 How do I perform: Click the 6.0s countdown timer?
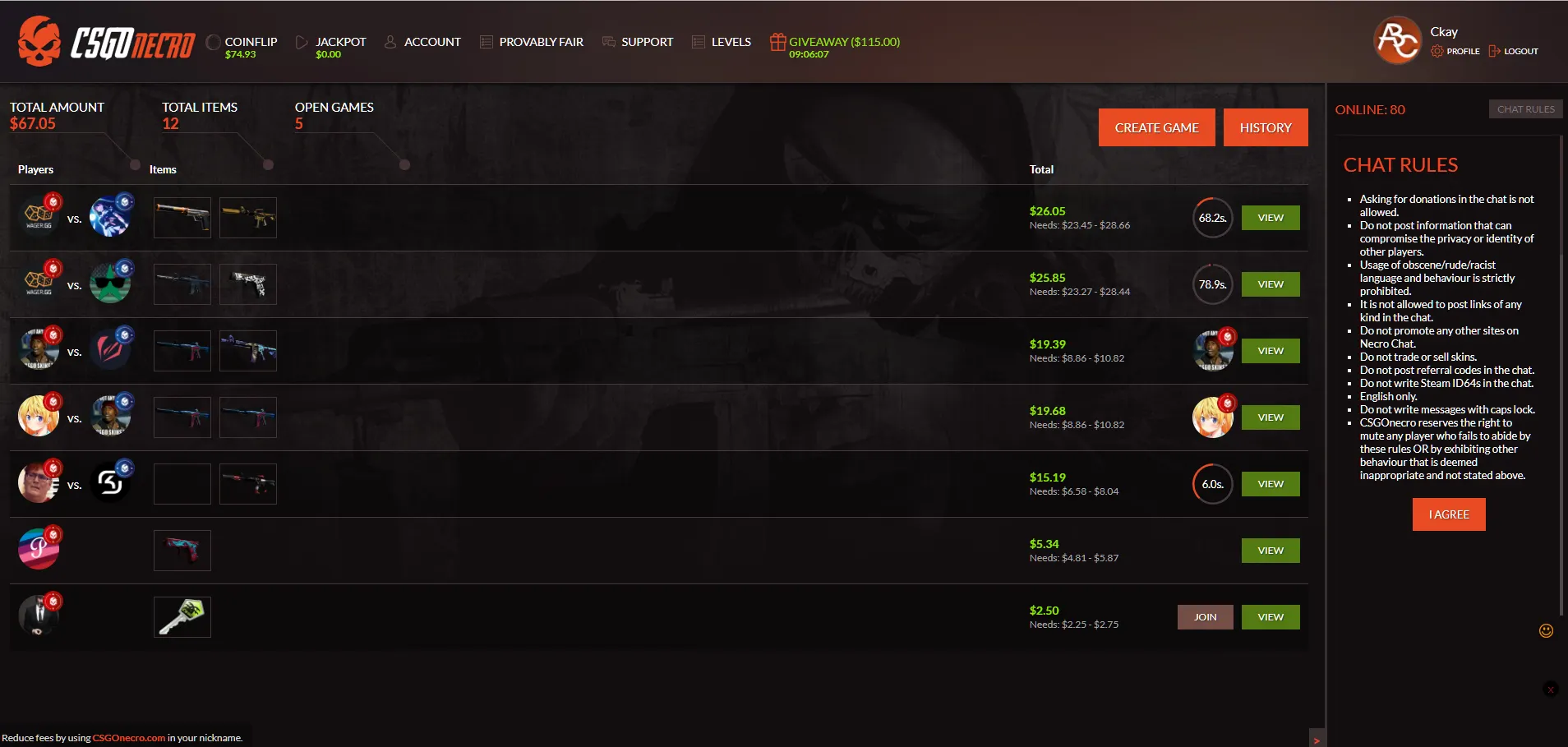[1213, 484]
